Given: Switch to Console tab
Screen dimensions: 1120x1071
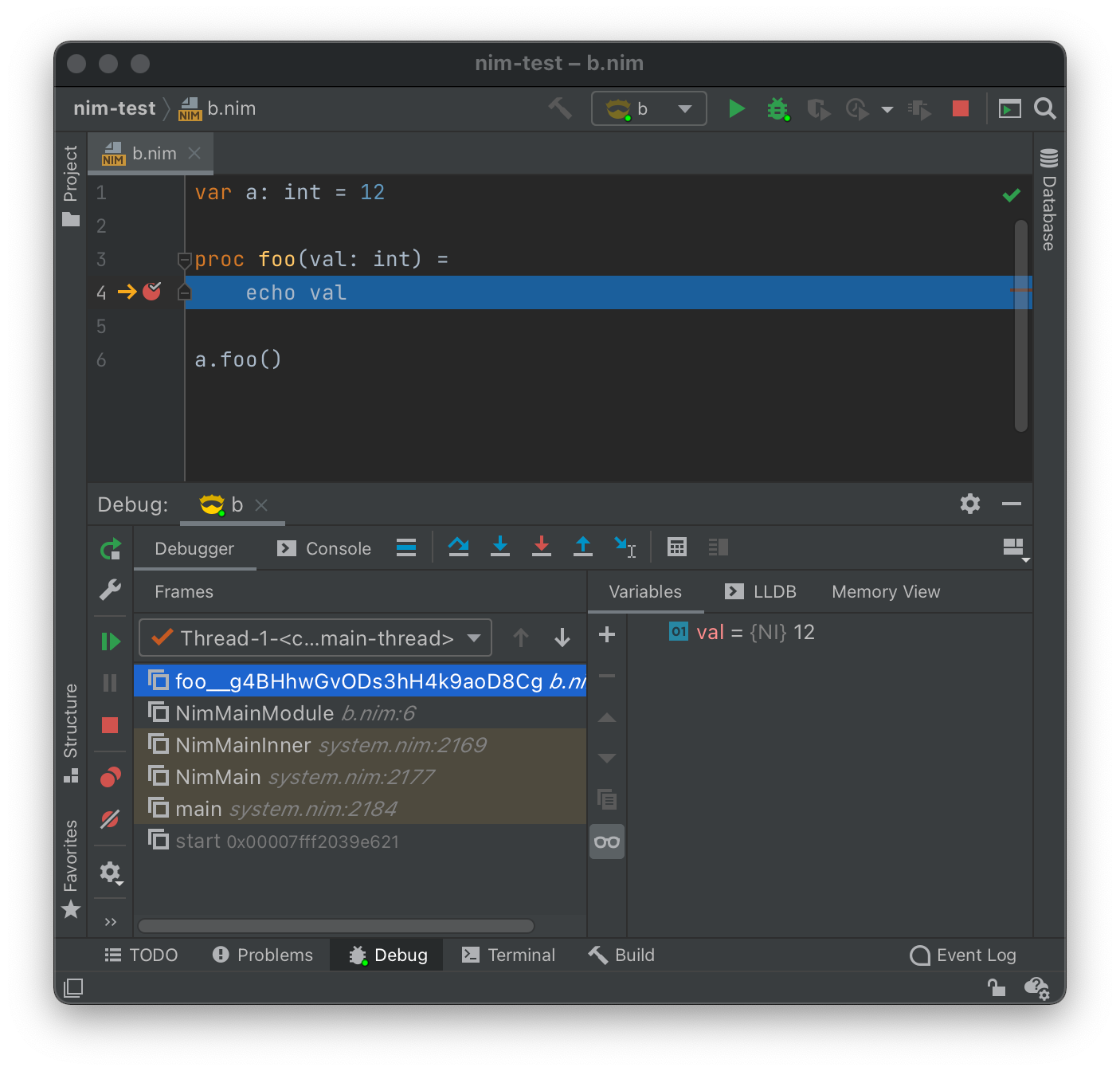Looking at the screenshot, I should point(324,548).
